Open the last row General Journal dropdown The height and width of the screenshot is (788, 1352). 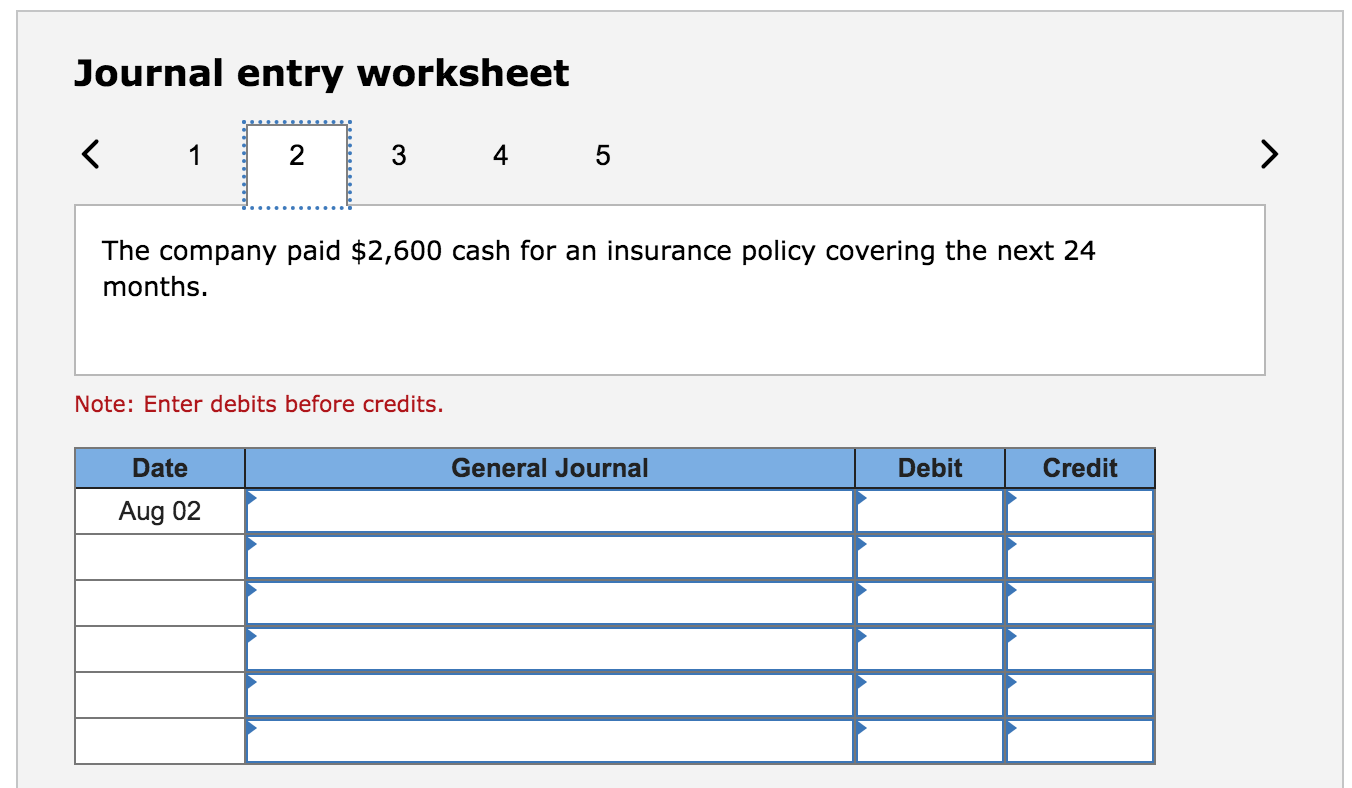[550, 741]
